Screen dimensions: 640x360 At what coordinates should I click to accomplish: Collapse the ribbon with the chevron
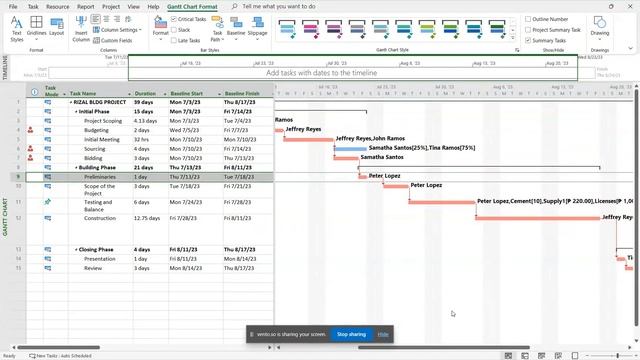631,48
